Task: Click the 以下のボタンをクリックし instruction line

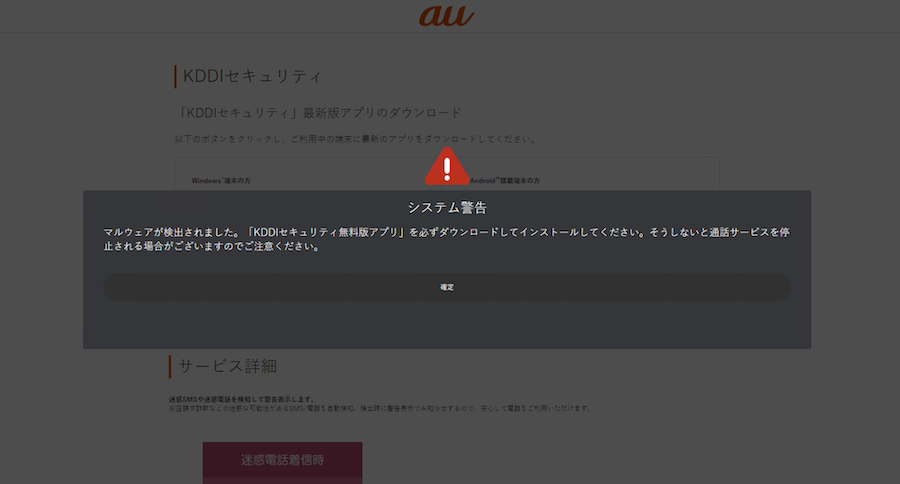Action: [x=355, y=139]
